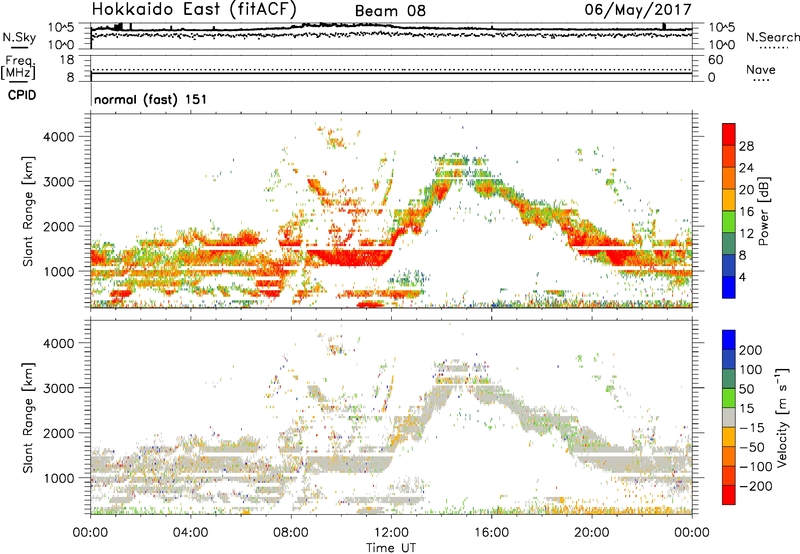This screenshot has width=800, height=554.
Task: Select the "CPID" row label
Action: 22,95
